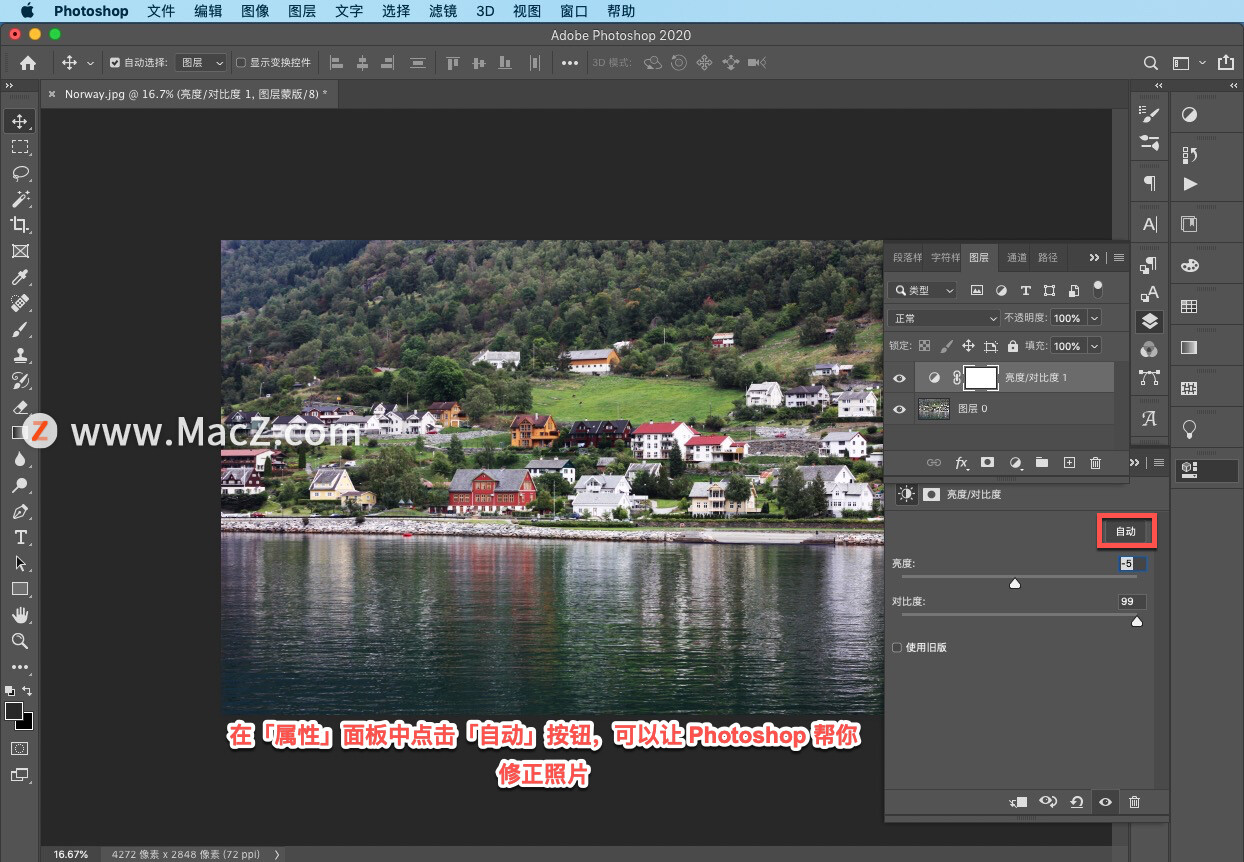Select the Eyedropper tool
Viewport: 1244px width, 862px height.
point(20,277)
